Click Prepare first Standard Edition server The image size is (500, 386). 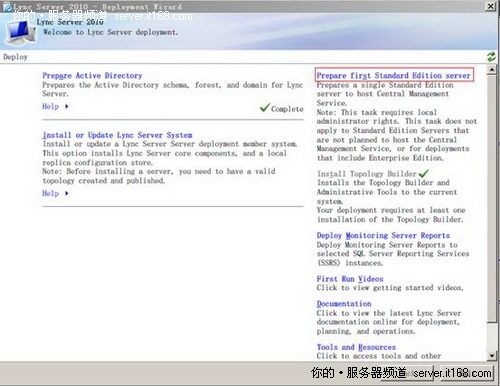tap(393, 76)
